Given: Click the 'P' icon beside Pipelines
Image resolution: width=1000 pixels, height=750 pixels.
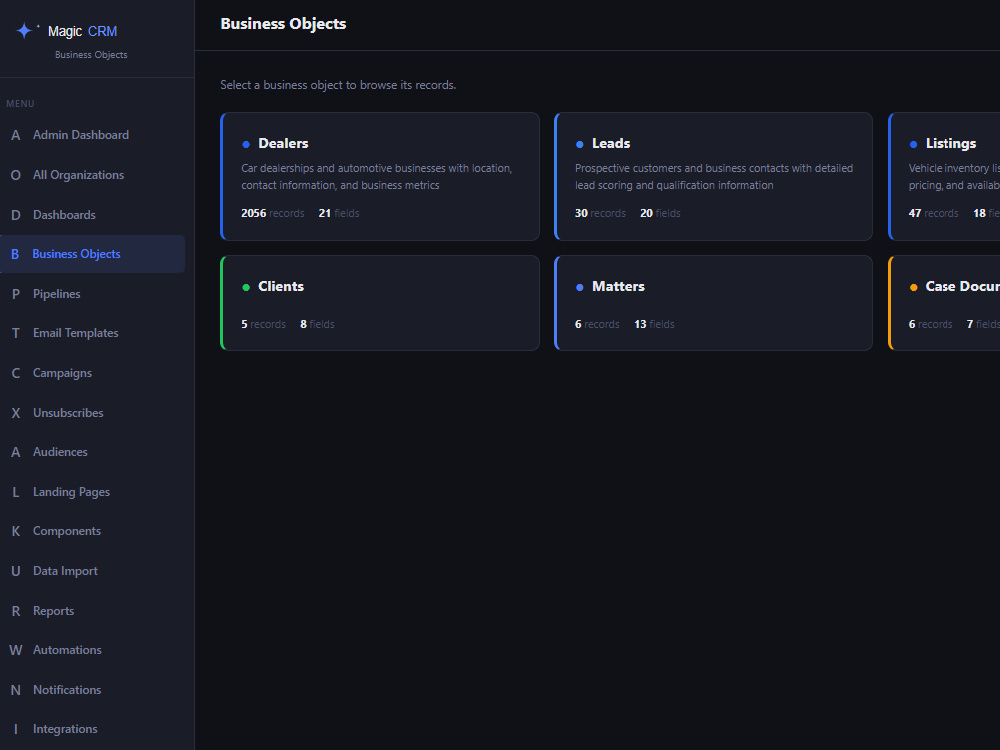Looking at the screenshot, I should [16, 294].
